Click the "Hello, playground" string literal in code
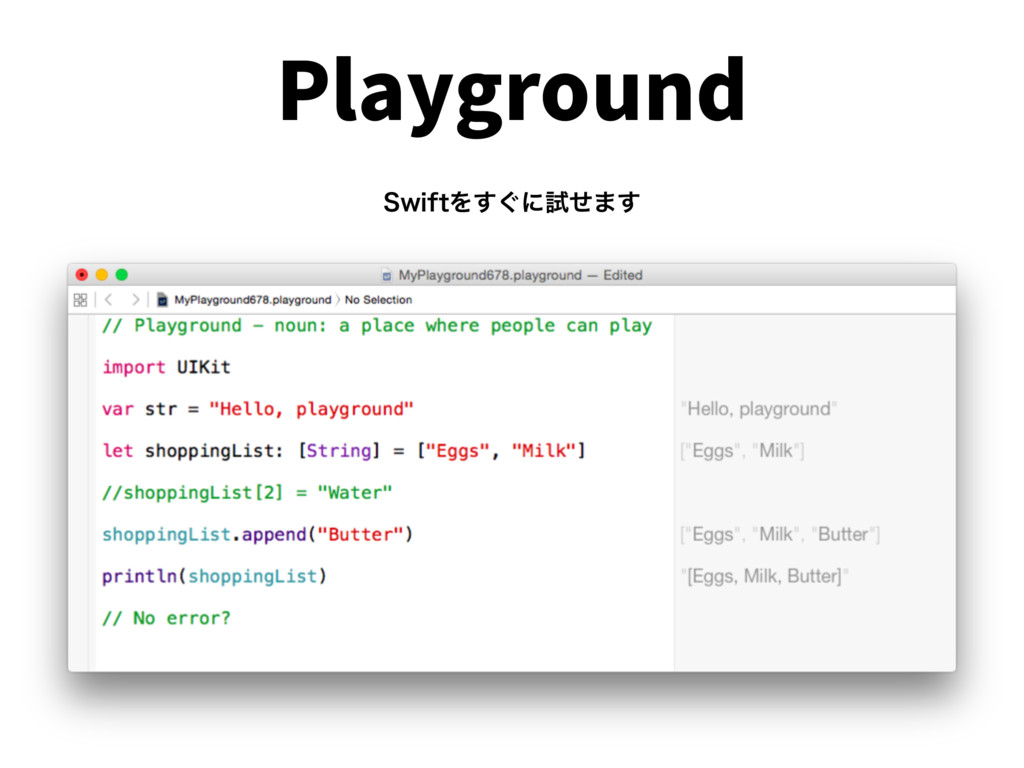Screen dimensions: 1024x768 point(311,409)
